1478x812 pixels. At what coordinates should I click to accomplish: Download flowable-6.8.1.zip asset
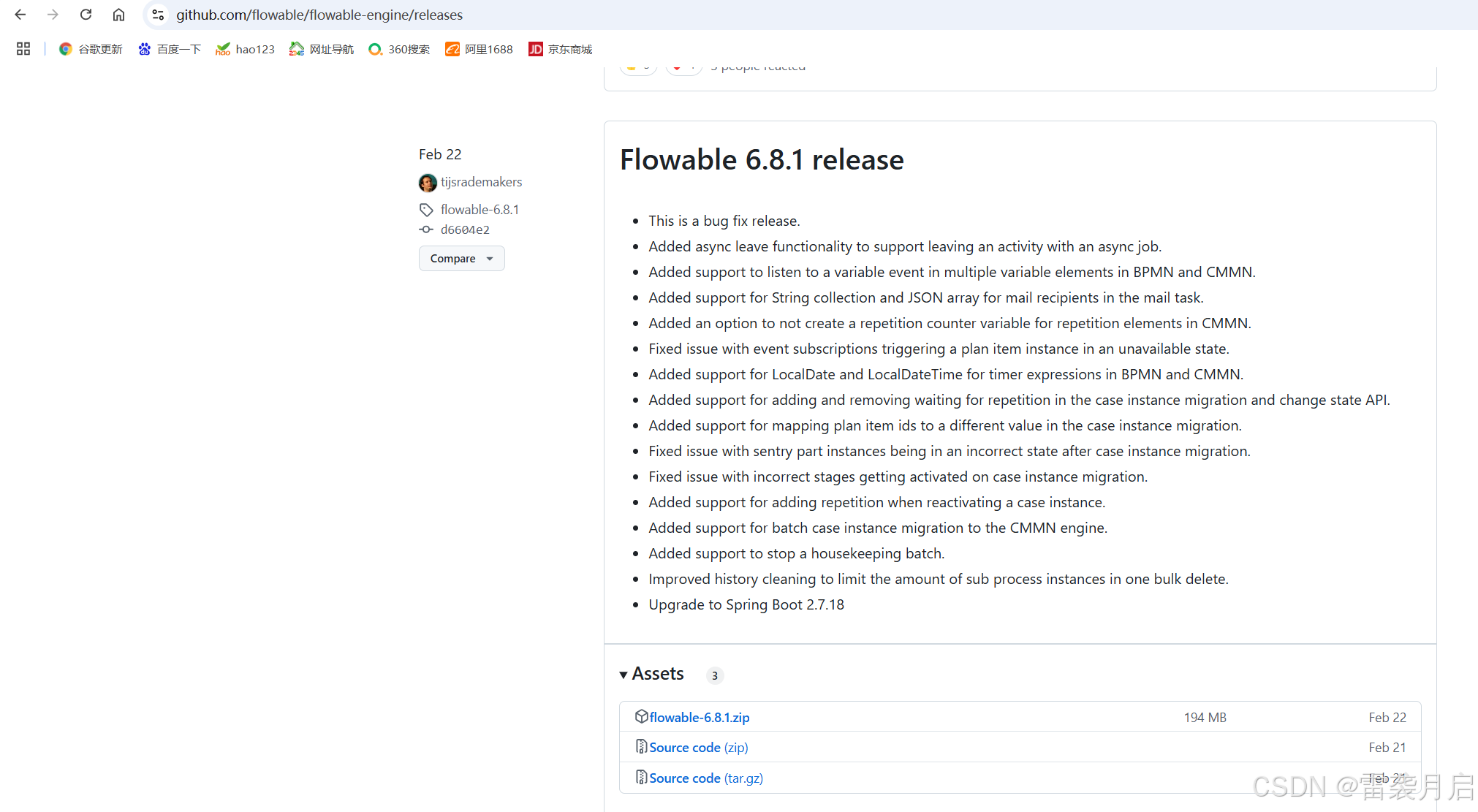[699, 718]
